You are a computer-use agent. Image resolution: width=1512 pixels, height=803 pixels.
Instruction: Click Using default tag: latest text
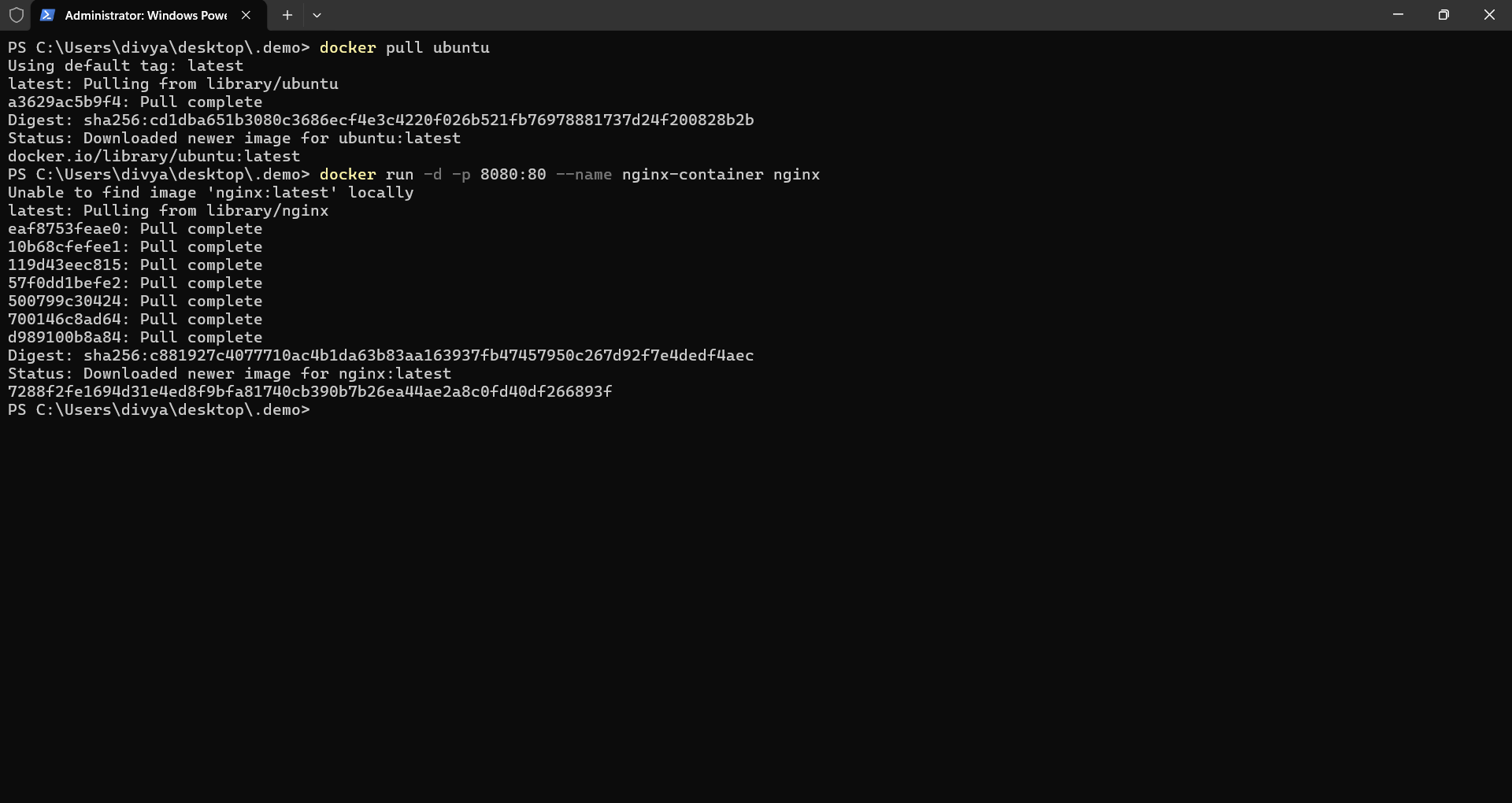[125, 65]
